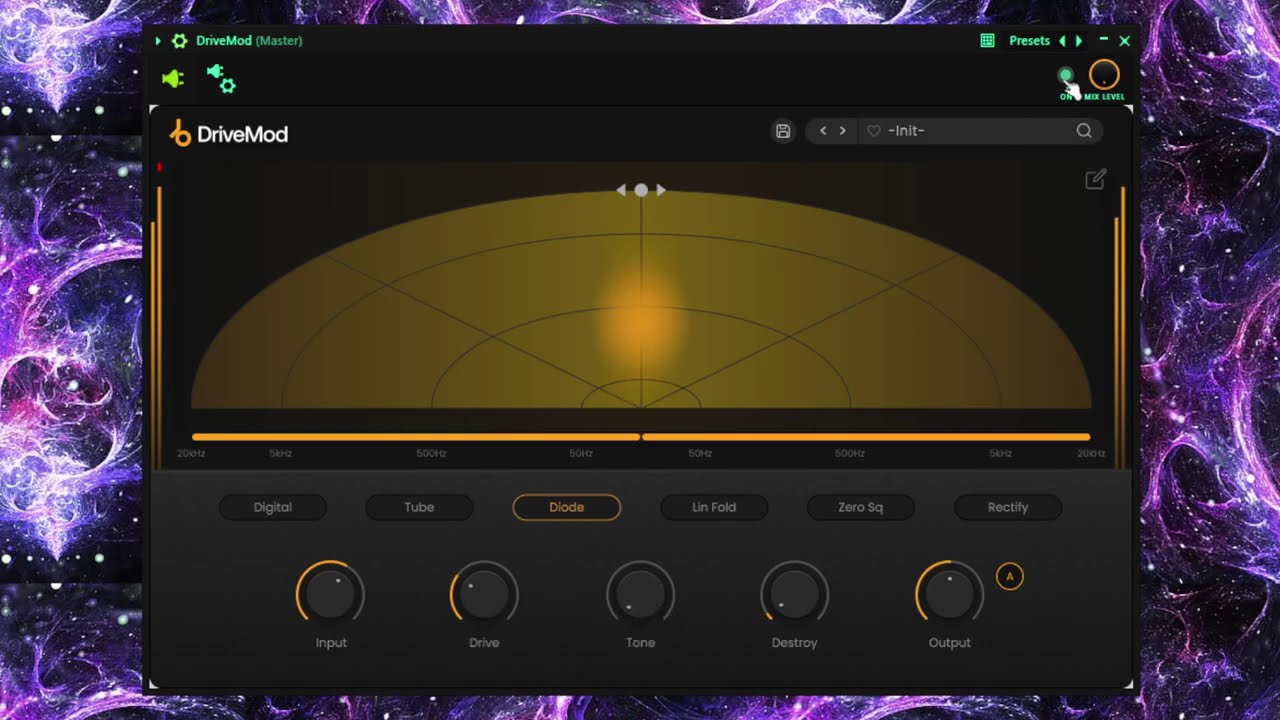The height and width of the screenshot is (720, 1280).
Task: Toggle the plugin ON switch
Action: pyautogui.click(x=1066, y=75)
